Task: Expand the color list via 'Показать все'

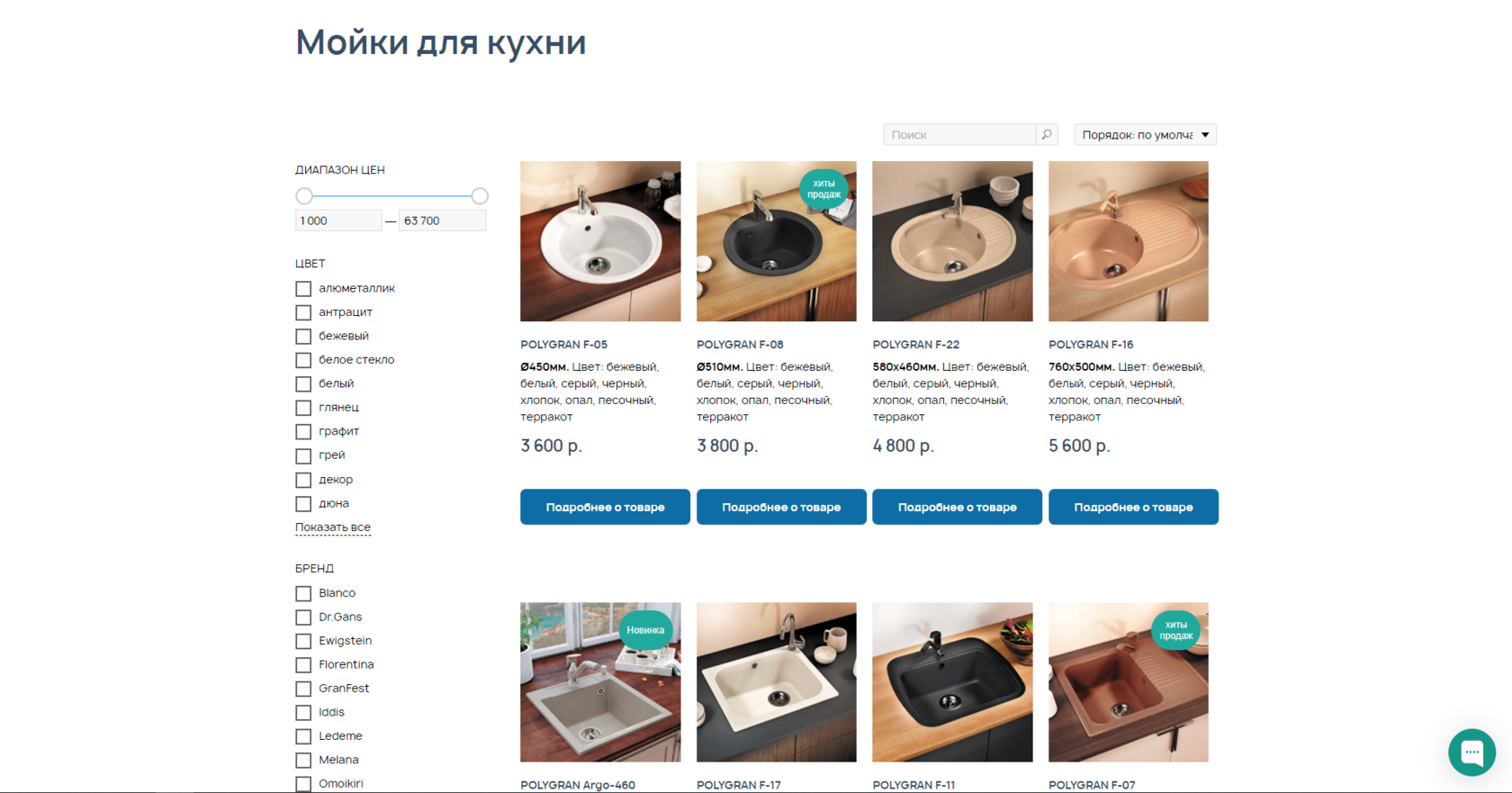Action: [333, 527]
